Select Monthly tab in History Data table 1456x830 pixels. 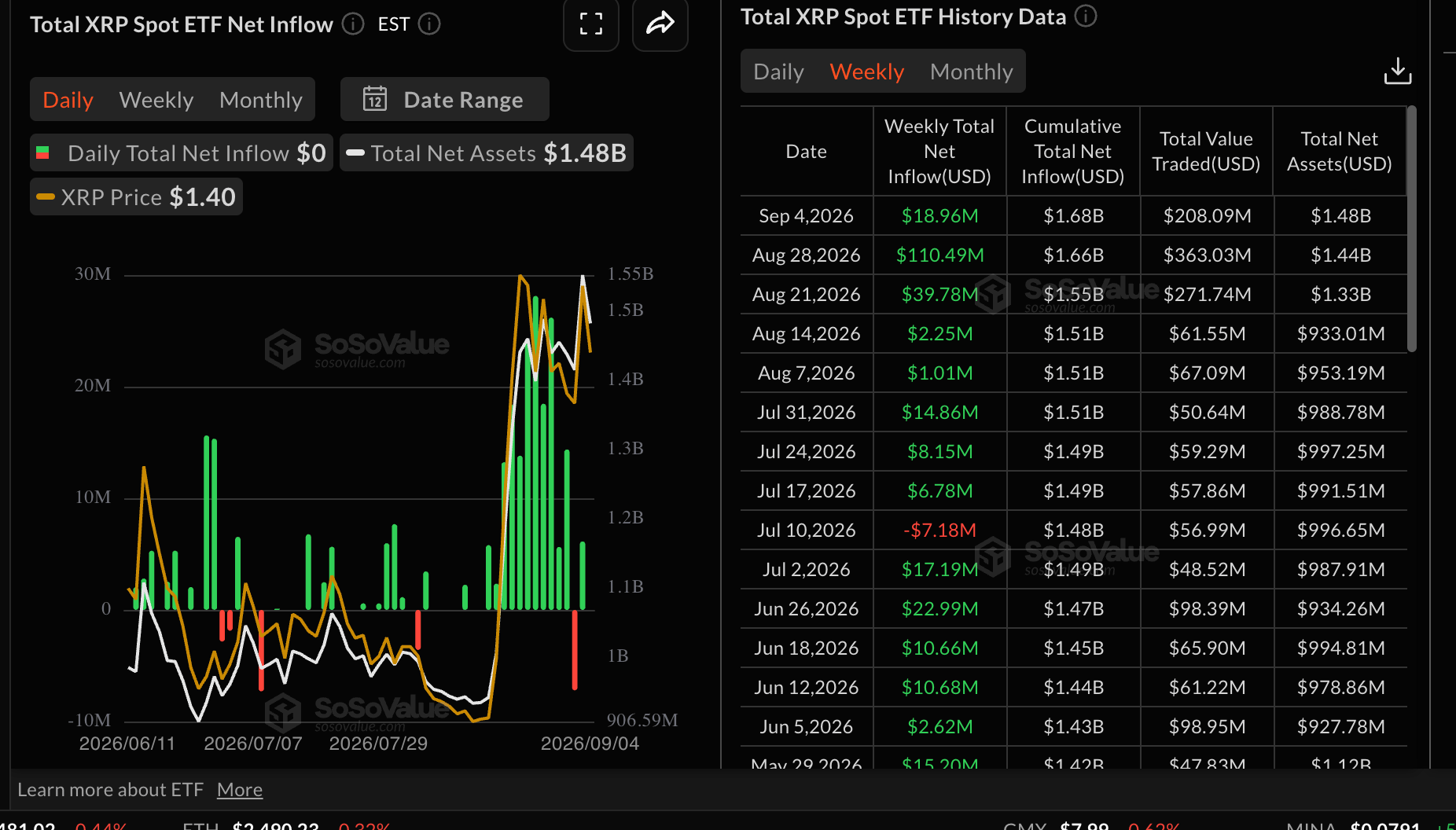point(972,72)
